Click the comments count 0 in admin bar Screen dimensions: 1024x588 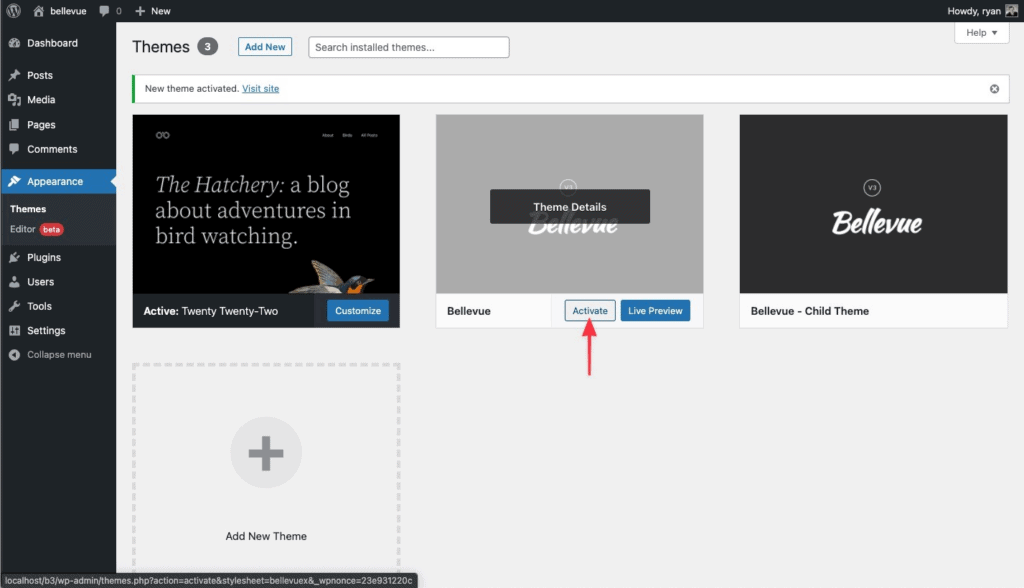[118, 11]
